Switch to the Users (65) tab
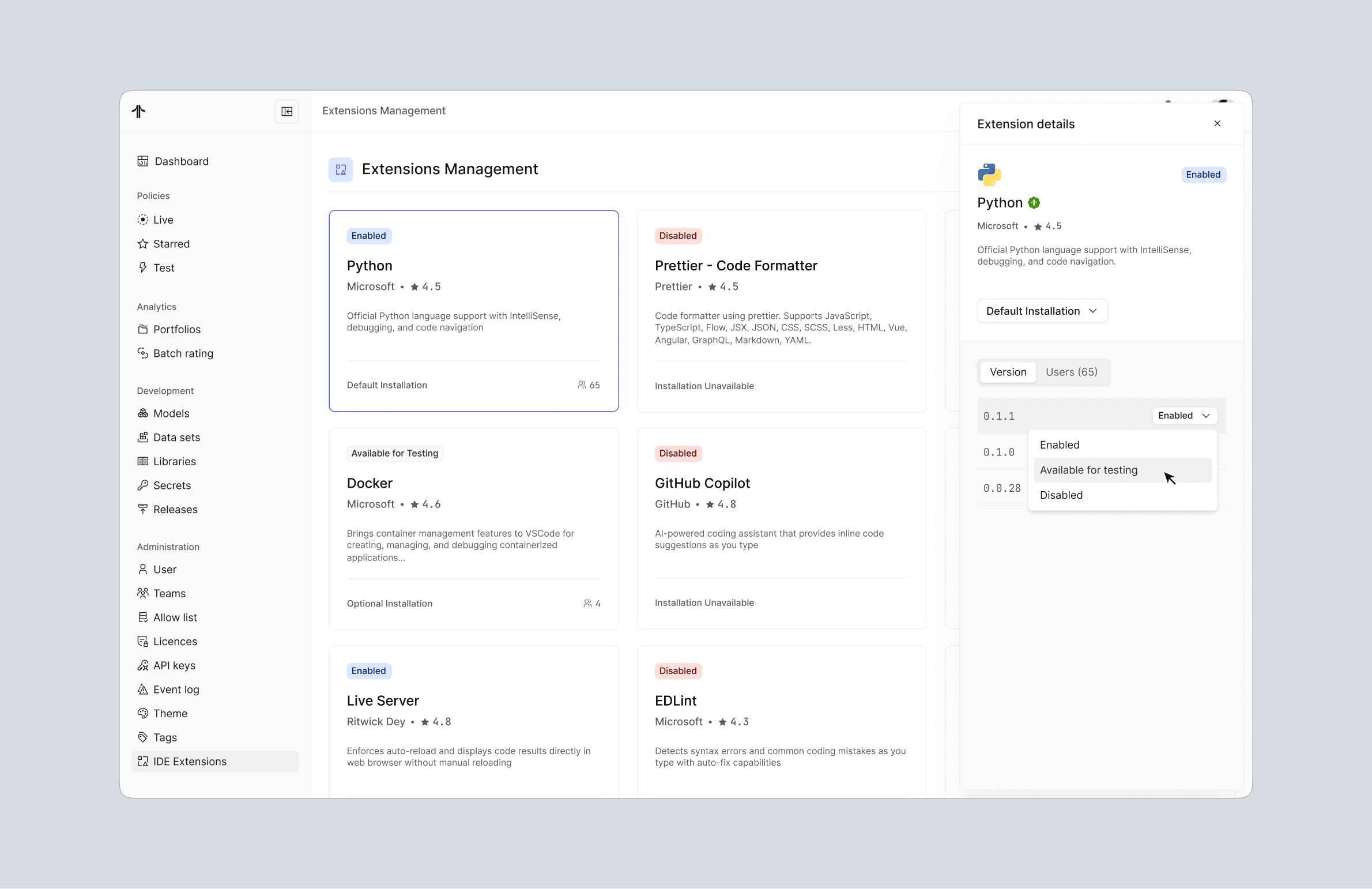This screenshot has width=1372, height=889. pos(1071,372)
